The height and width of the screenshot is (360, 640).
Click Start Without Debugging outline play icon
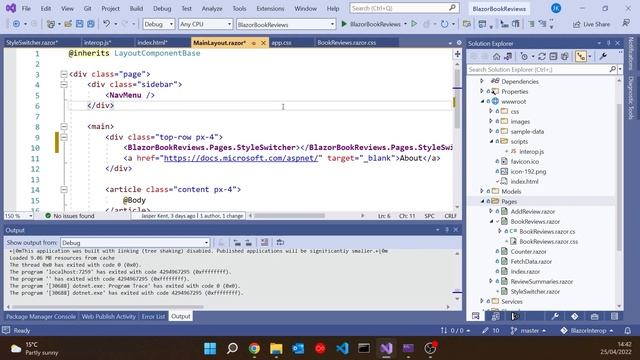pos(414,24)
